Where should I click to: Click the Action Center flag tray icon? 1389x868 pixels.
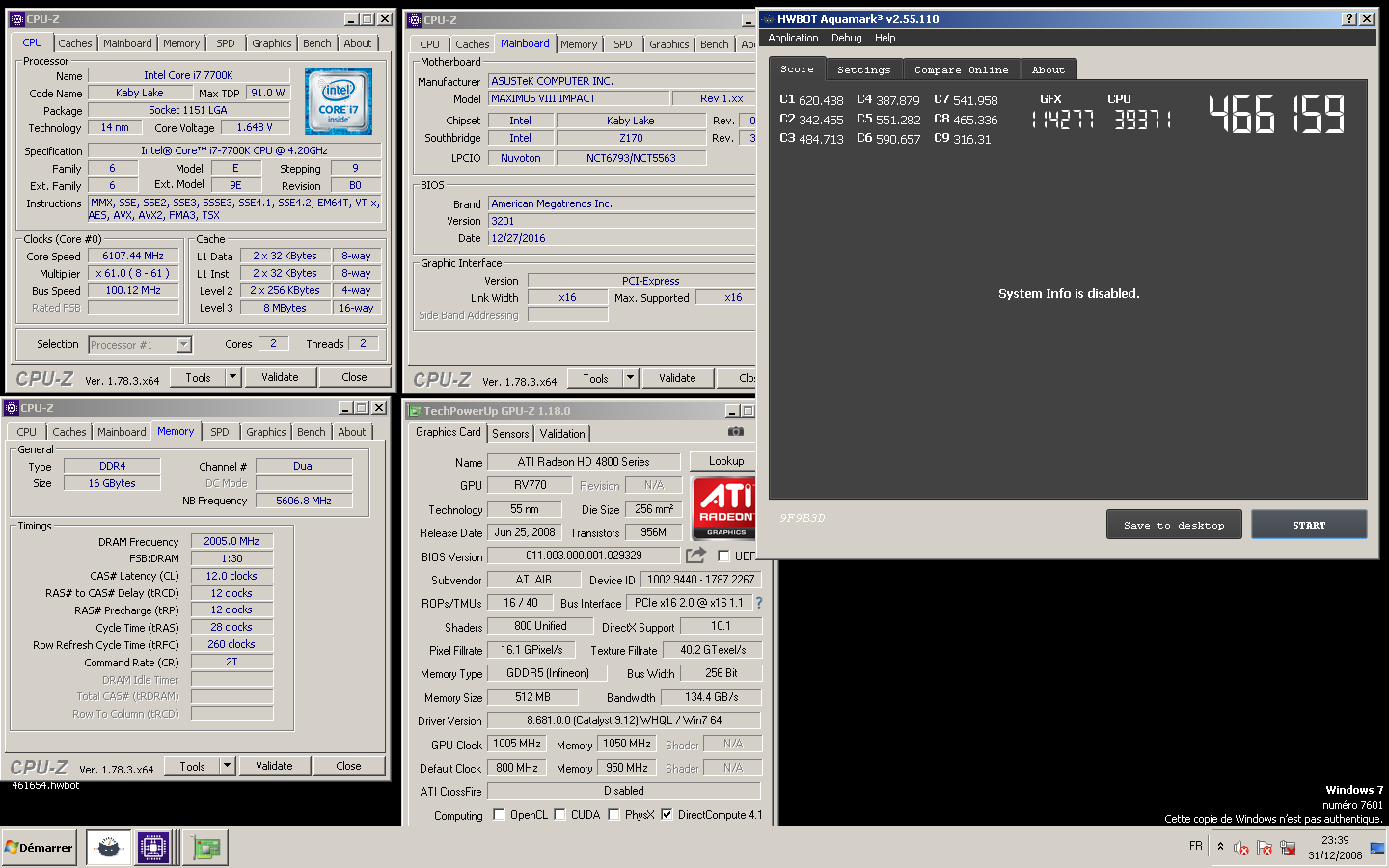tap(1265, 849)
